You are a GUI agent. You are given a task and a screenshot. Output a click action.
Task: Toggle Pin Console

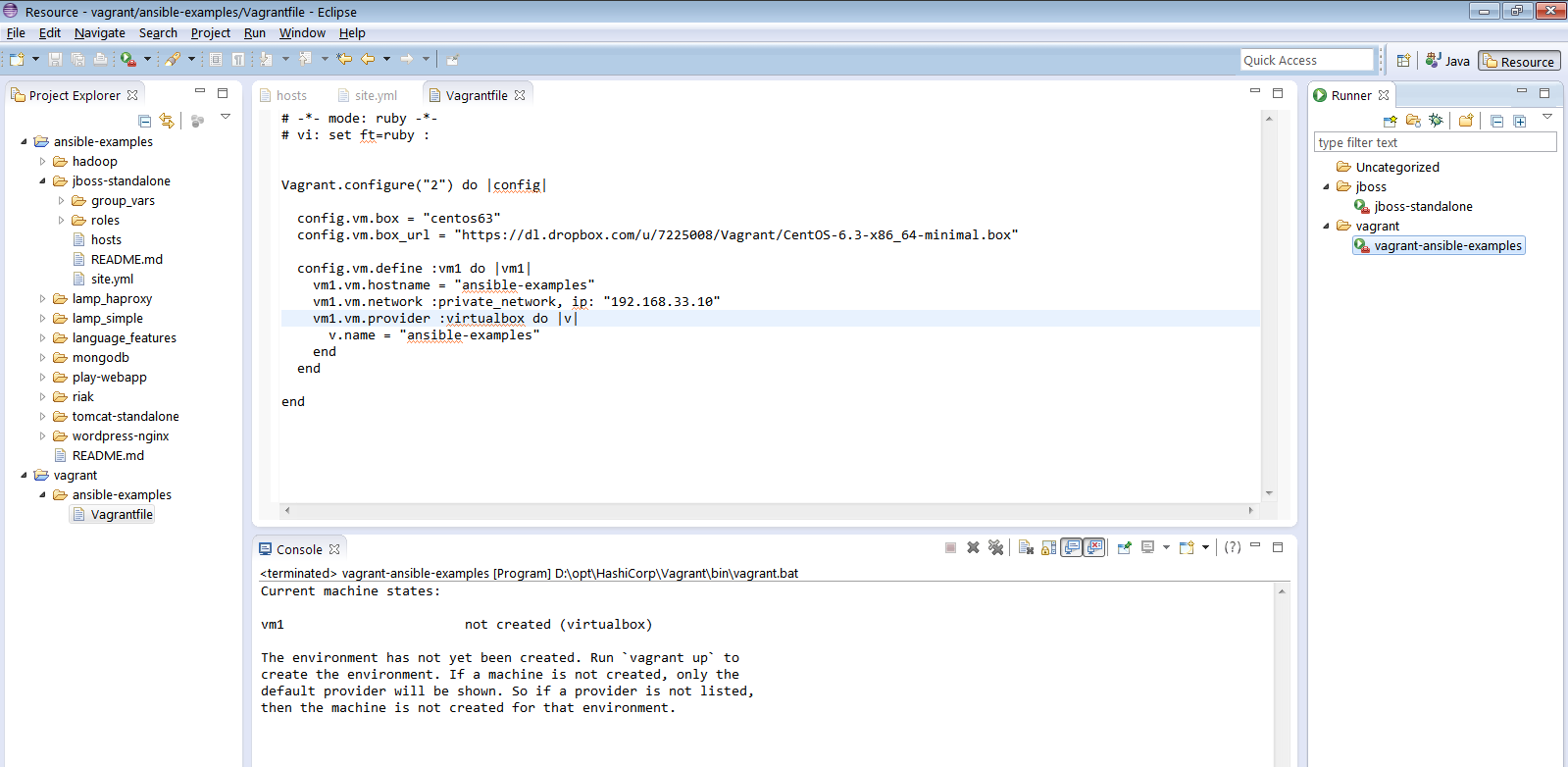pyautogui.click(x=1124, y=547)
